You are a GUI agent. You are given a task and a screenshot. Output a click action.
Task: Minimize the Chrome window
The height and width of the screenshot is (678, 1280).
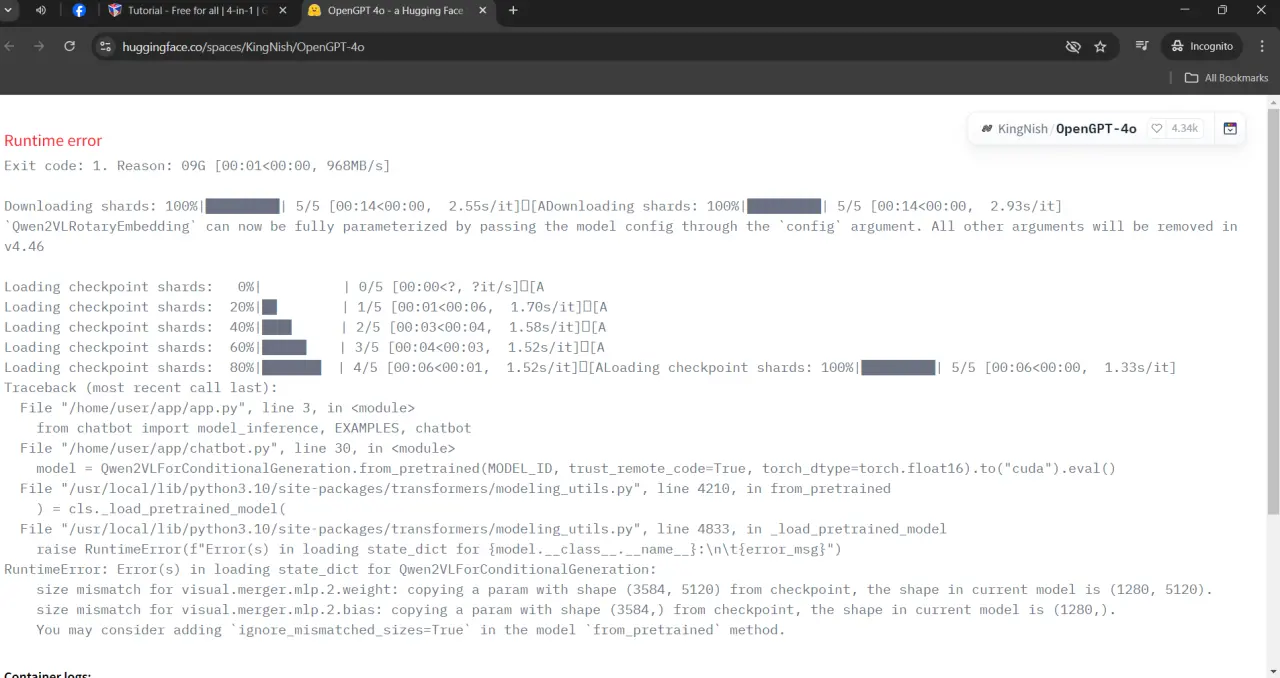coord(1185,10)
